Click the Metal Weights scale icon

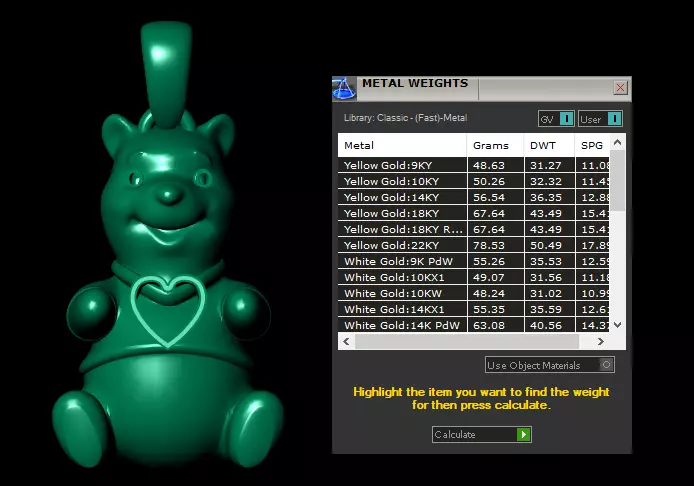coord(344,88)
